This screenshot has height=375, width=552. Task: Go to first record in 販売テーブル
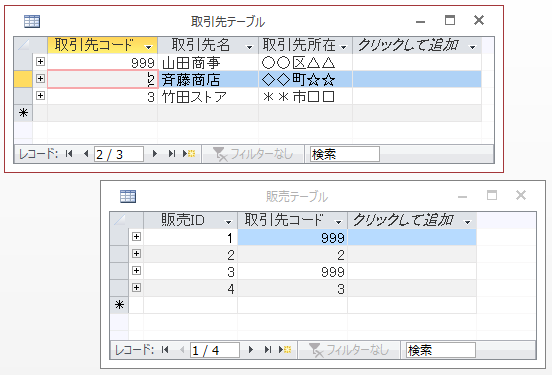click(x=165, y=350)
